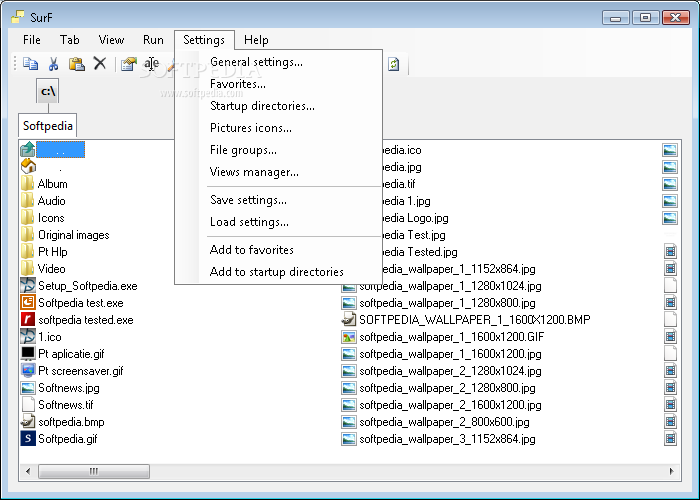Click the Paste clipboard icon
Image resolution: width=700 pixels, height=500 pixels.
(x=77, y=64)
